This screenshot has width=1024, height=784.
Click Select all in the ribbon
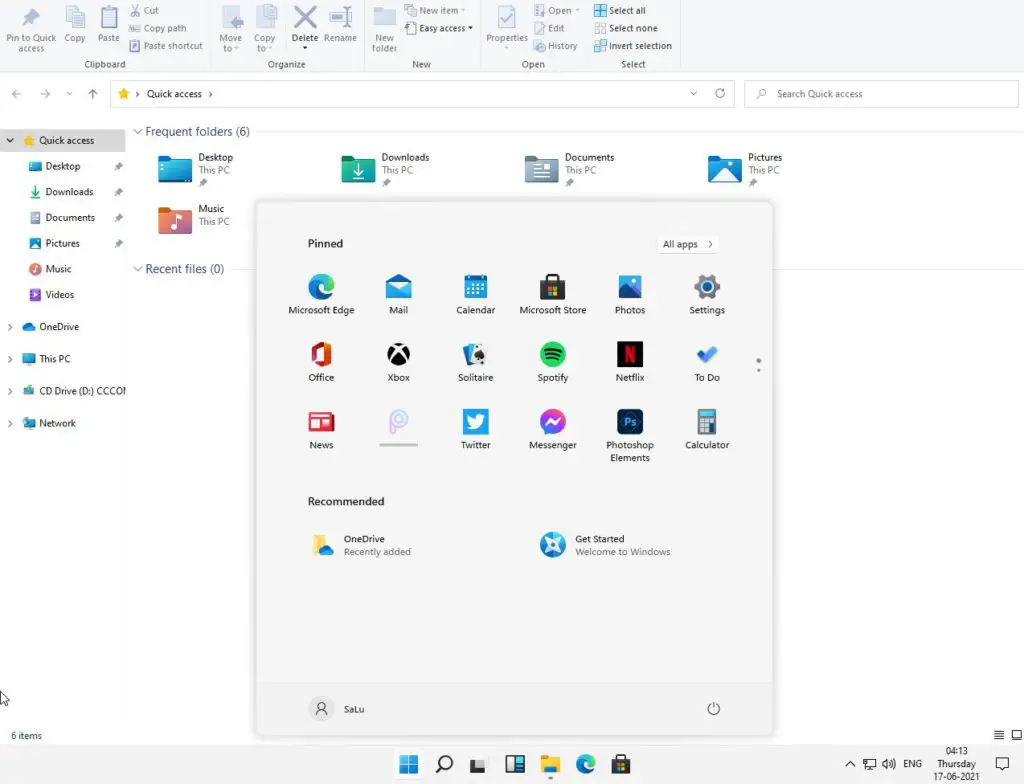(620, 10)
